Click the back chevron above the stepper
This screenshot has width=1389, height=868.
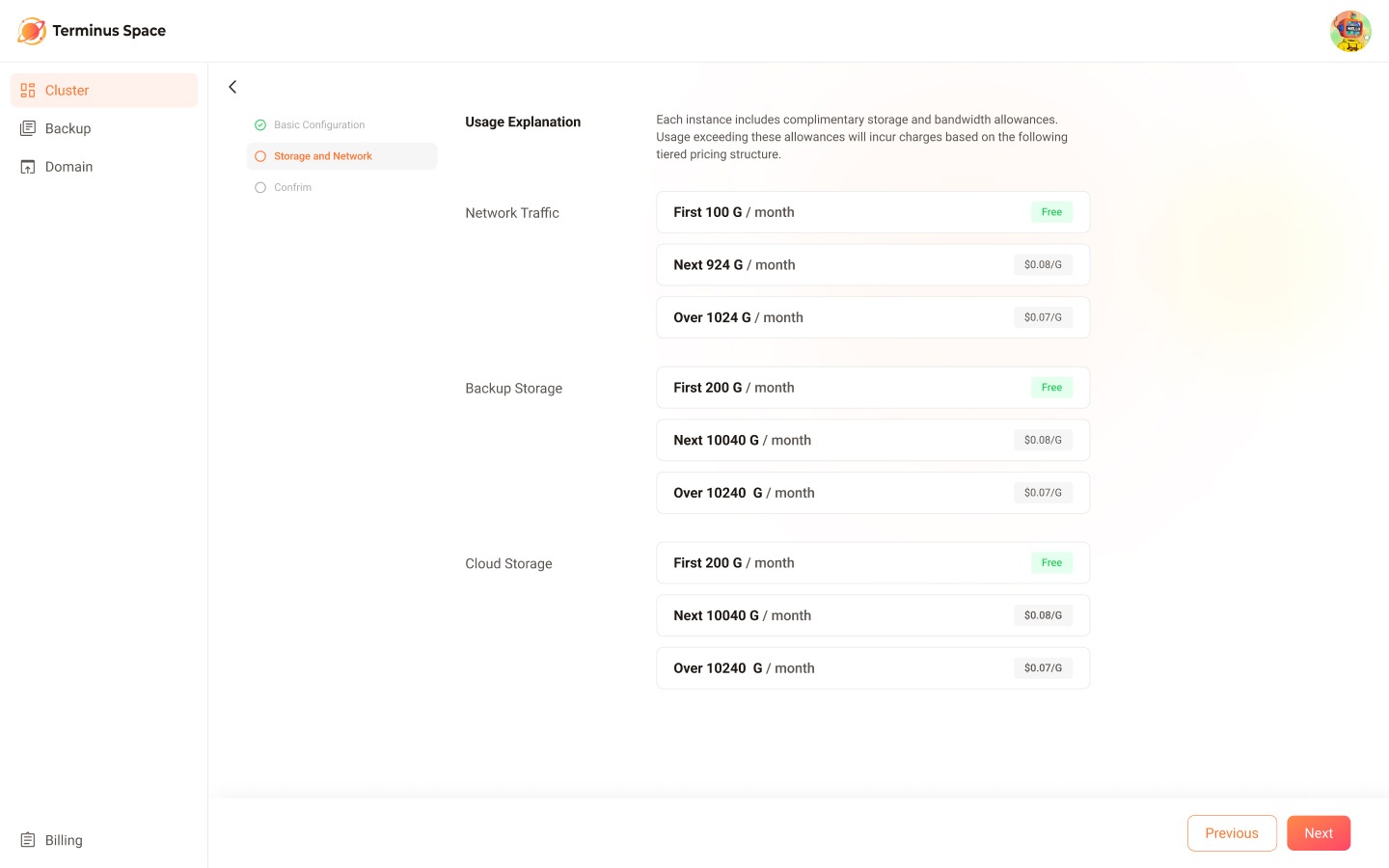coord(232,87)
